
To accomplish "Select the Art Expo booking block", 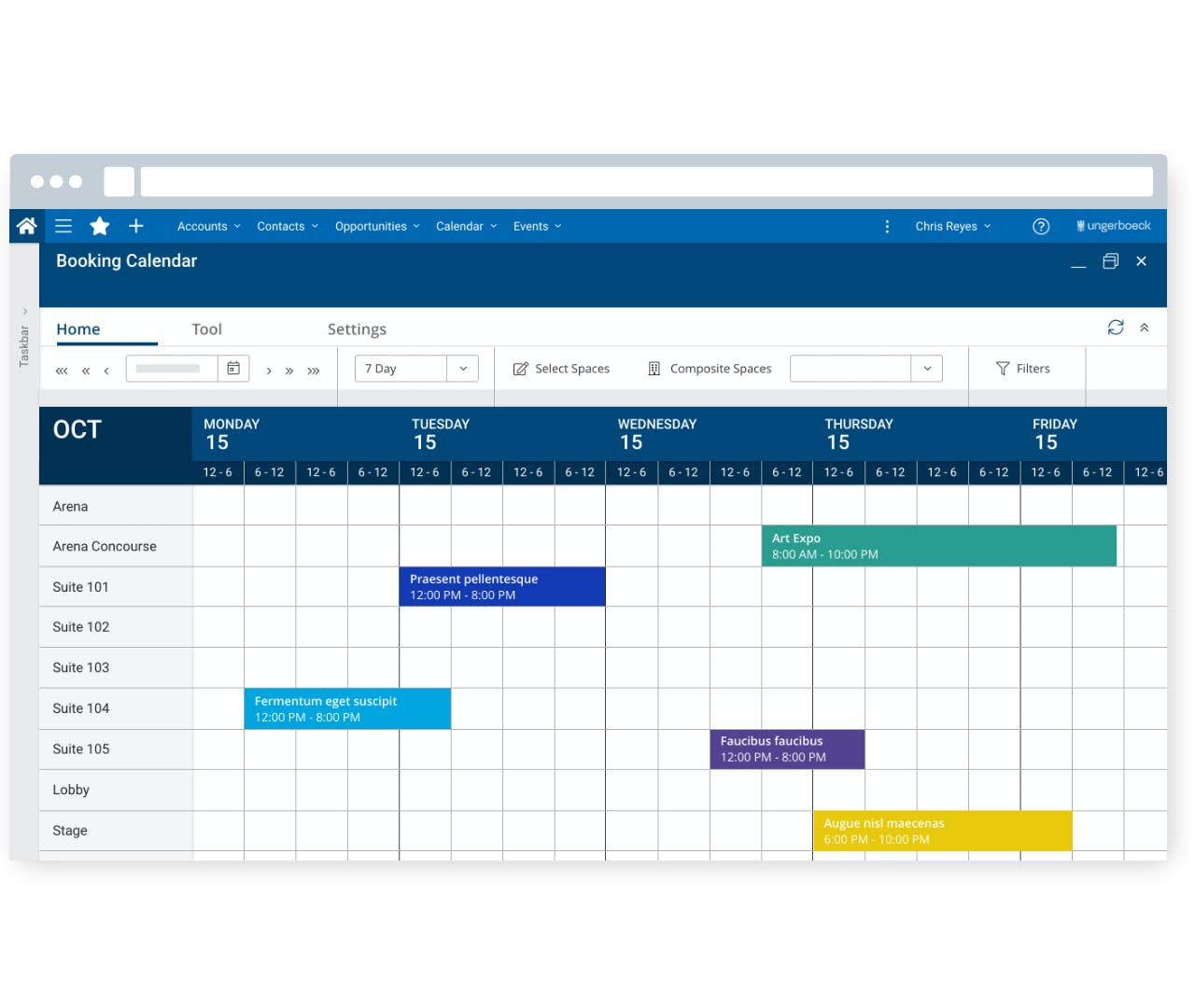I will [x=939, y=546].
